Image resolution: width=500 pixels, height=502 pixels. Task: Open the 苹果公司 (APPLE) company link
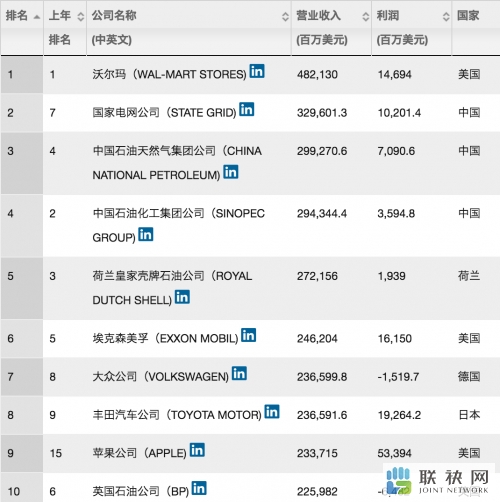coord(139,453)
